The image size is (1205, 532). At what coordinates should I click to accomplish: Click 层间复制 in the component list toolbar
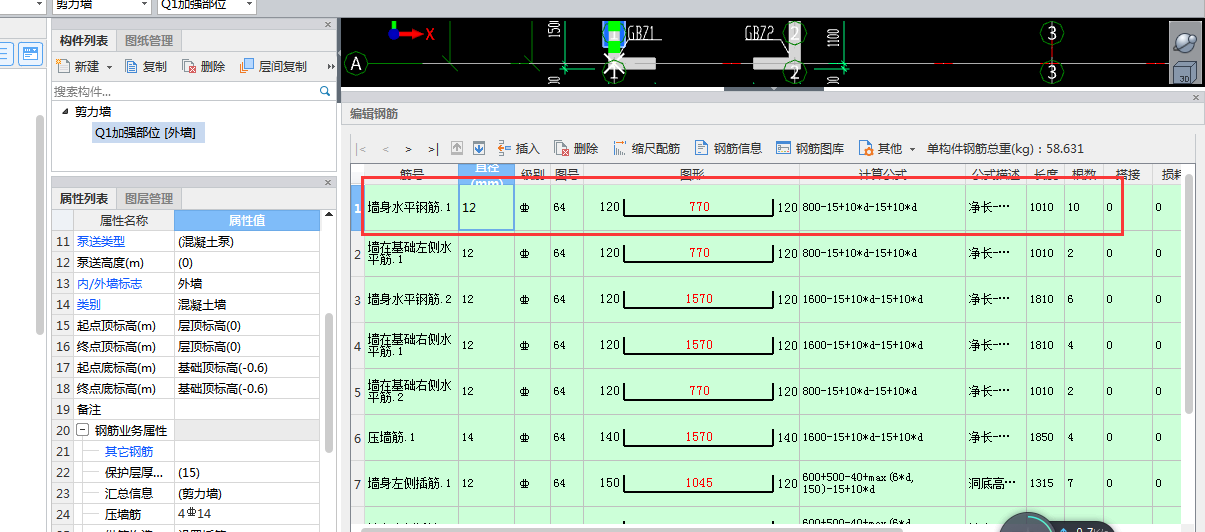click(x=273, y=67)
